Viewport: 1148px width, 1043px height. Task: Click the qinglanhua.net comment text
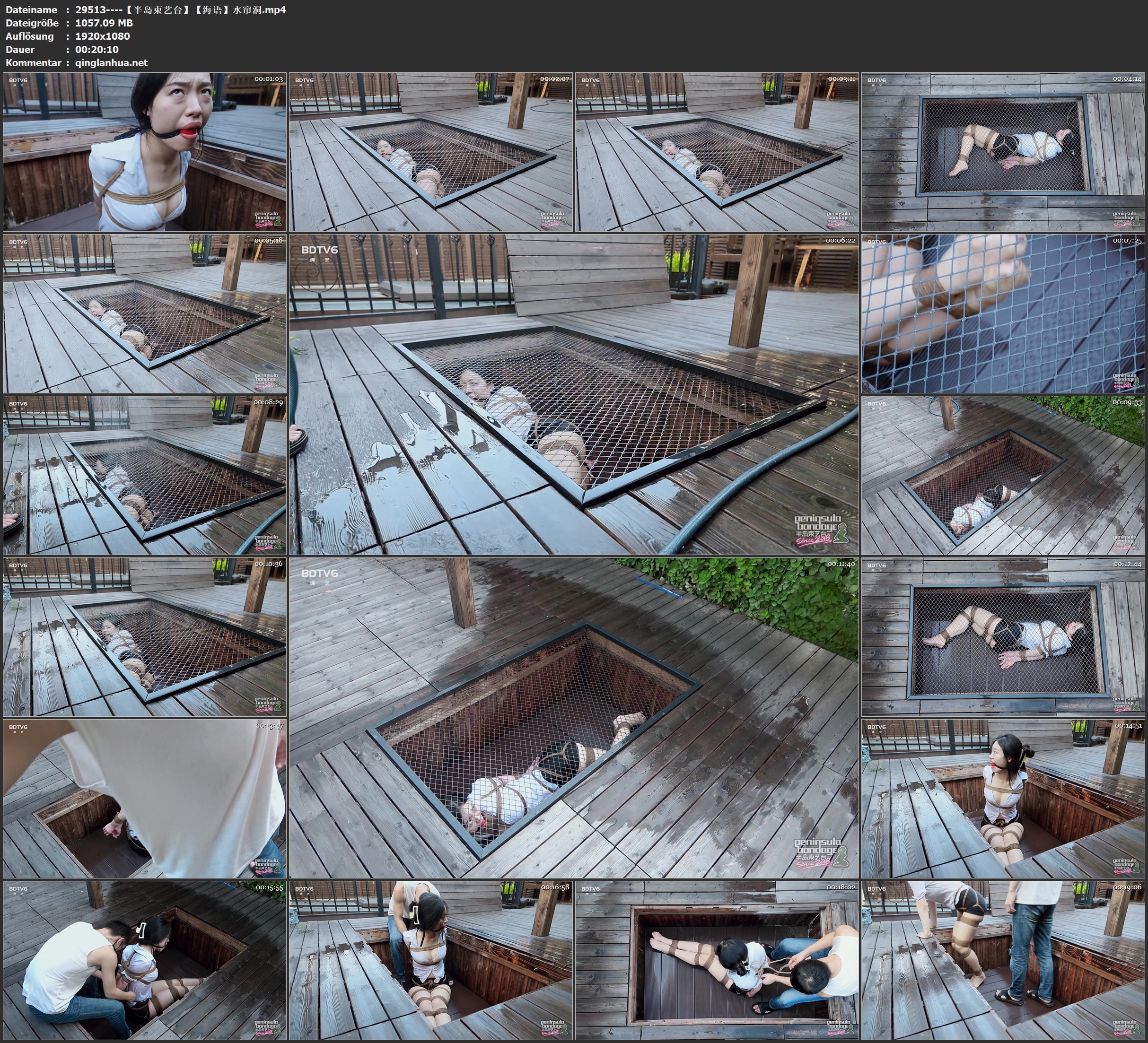[x=111, y=62]
